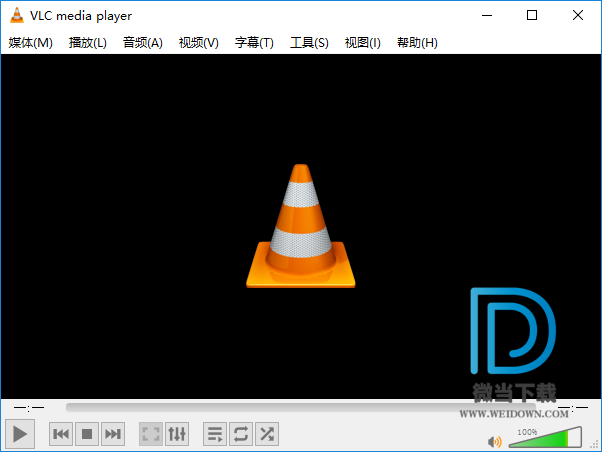
Task: Click the VLC cone title bar icon
Action: coord(17,15)
